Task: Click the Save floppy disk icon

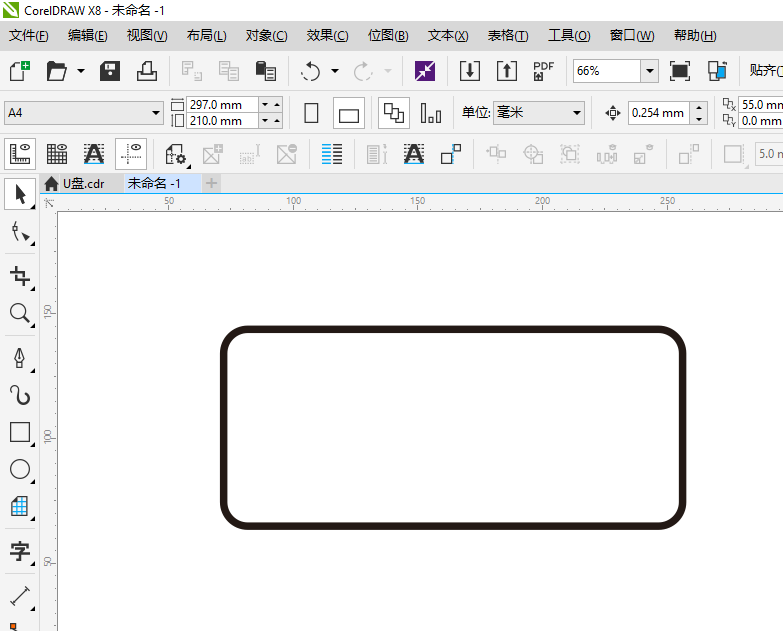Action: 110,71
